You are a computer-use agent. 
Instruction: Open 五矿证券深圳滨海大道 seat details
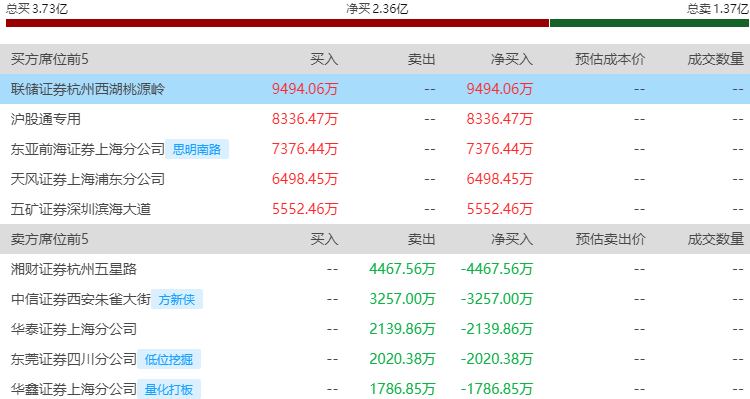pos(81,209)
